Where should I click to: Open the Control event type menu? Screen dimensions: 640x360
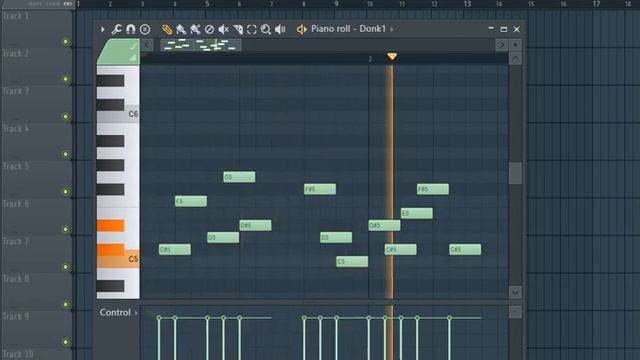click(118, 312)
